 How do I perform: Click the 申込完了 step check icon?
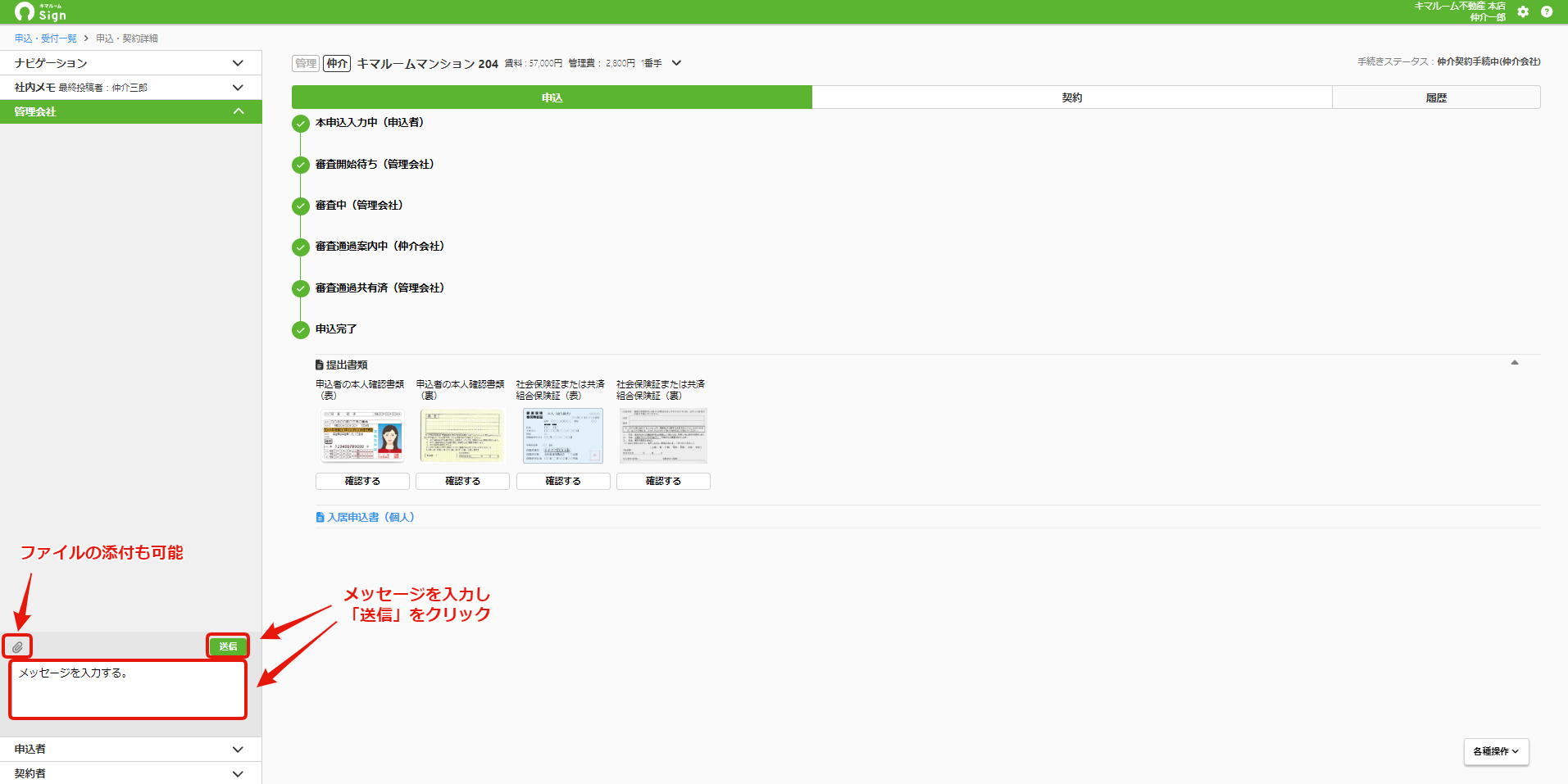[301, 330]
